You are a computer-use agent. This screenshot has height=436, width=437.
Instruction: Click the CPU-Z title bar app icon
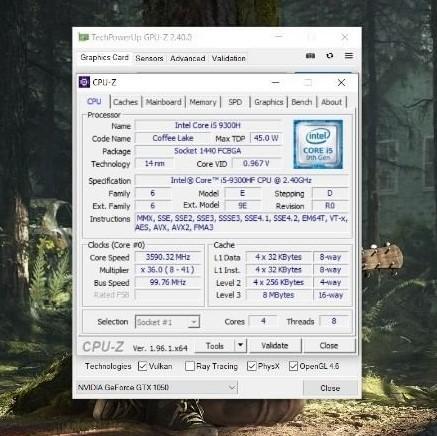(x=84, y=82)
